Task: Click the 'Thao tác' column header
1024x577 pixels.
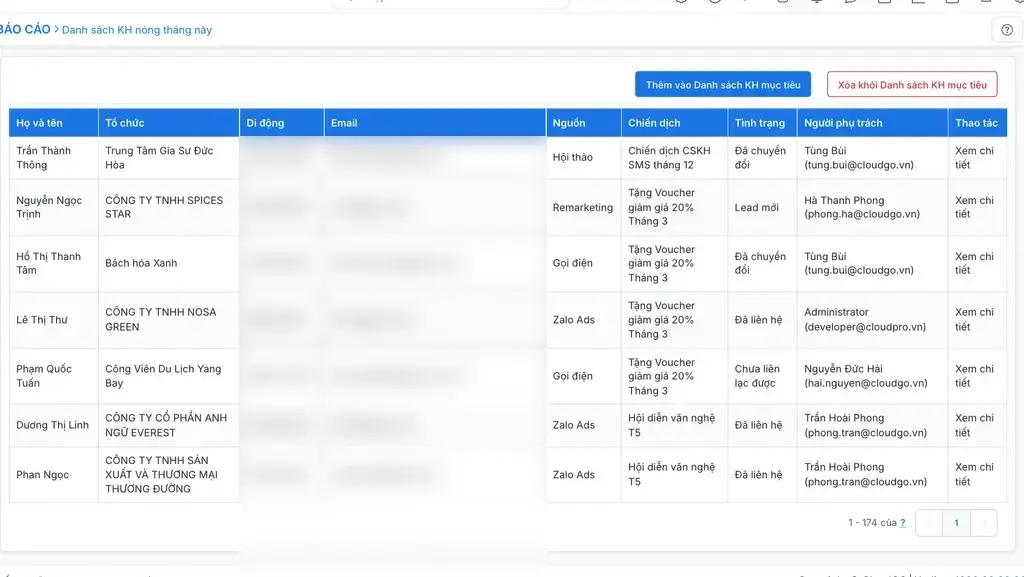Action: [x=976, y=123]
